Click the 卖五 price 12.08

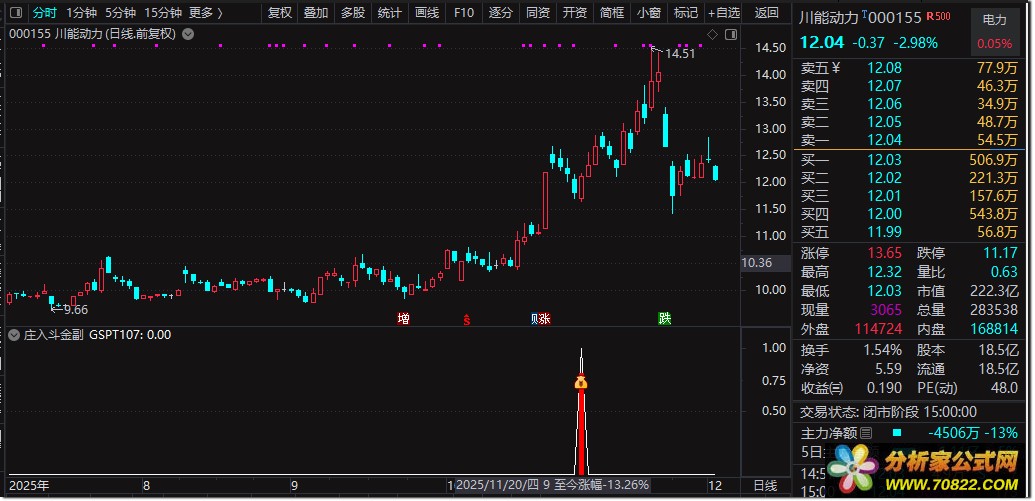885,68
